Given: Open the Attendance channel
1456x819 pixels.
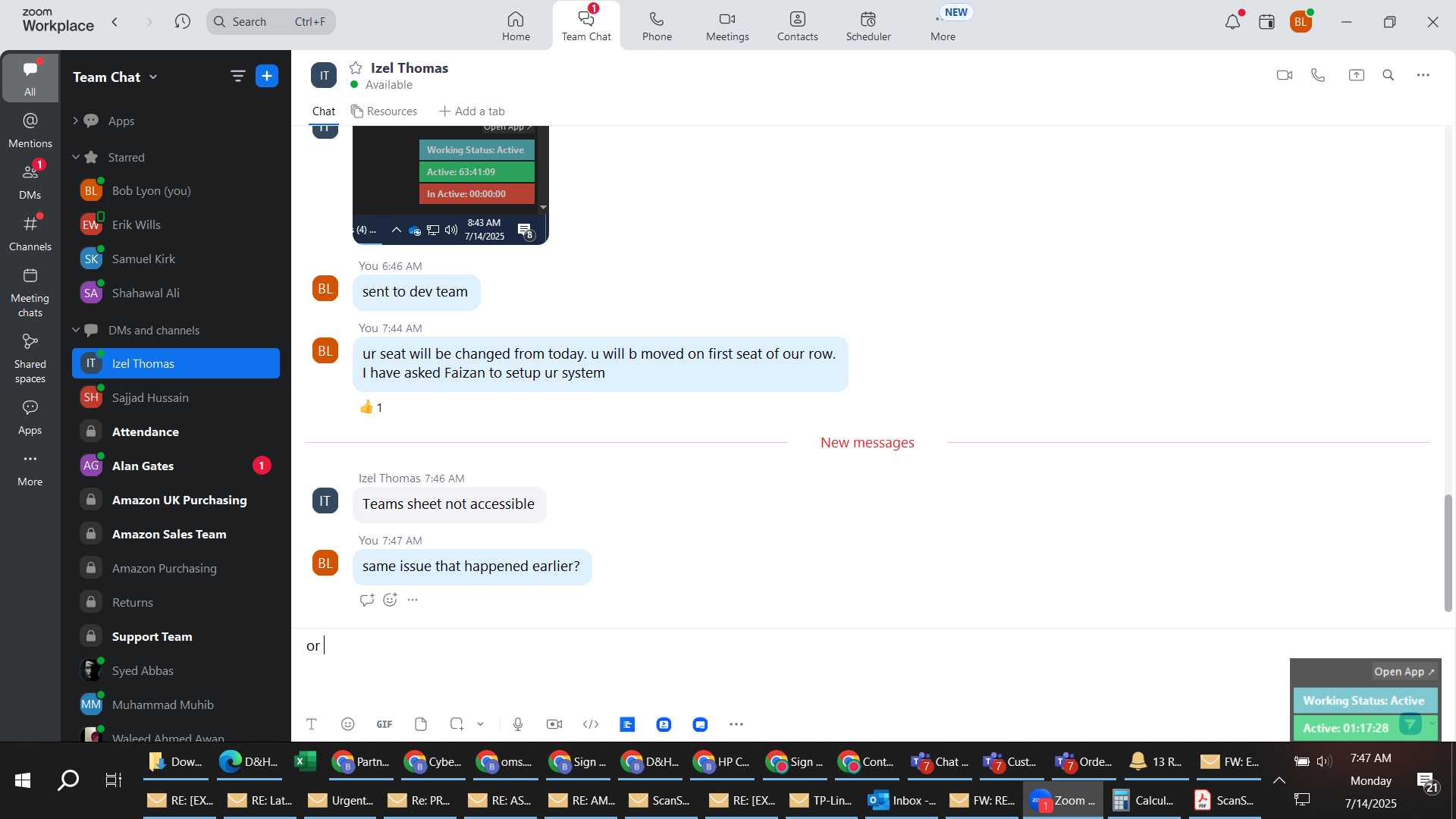Looking at the screenshot, I should point(176,431).
